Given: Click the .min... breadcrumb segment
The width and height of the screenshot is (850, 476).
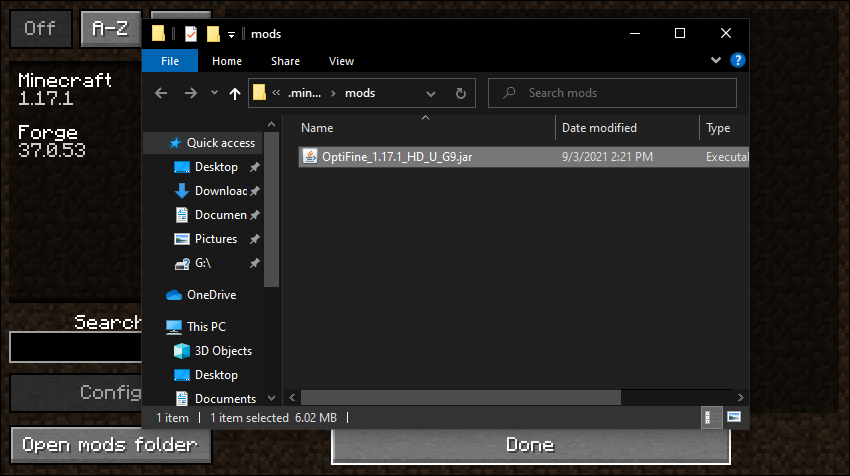Looking at the screenshot, I should point(304,93).
